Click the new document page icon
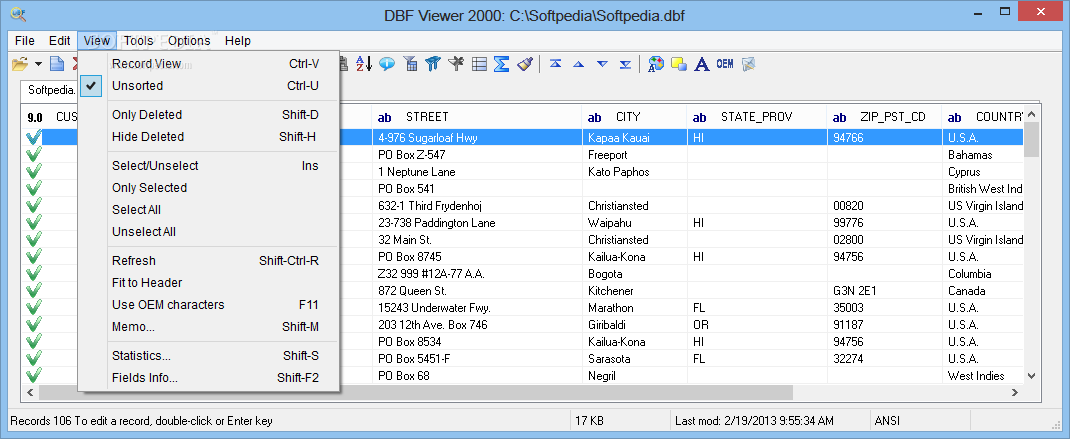Screen dimensions: 1070x439 click(57, 64)
